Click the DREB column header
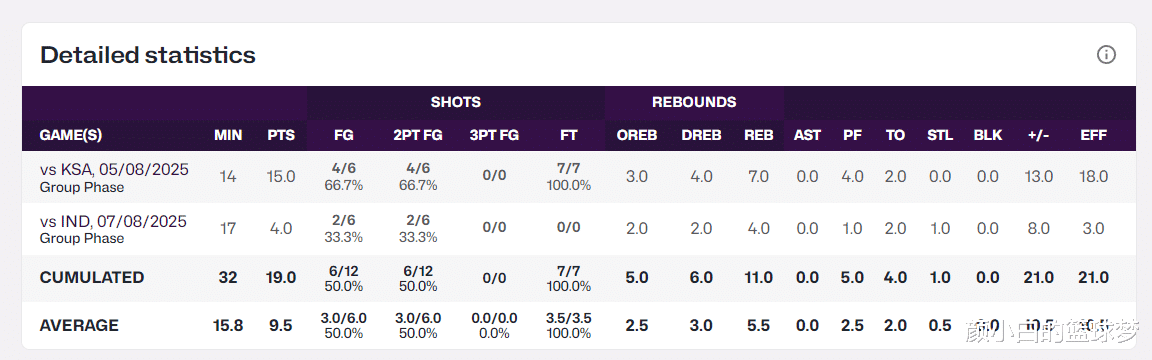Viewport: 1152px width, 360px height. [701, 135]
